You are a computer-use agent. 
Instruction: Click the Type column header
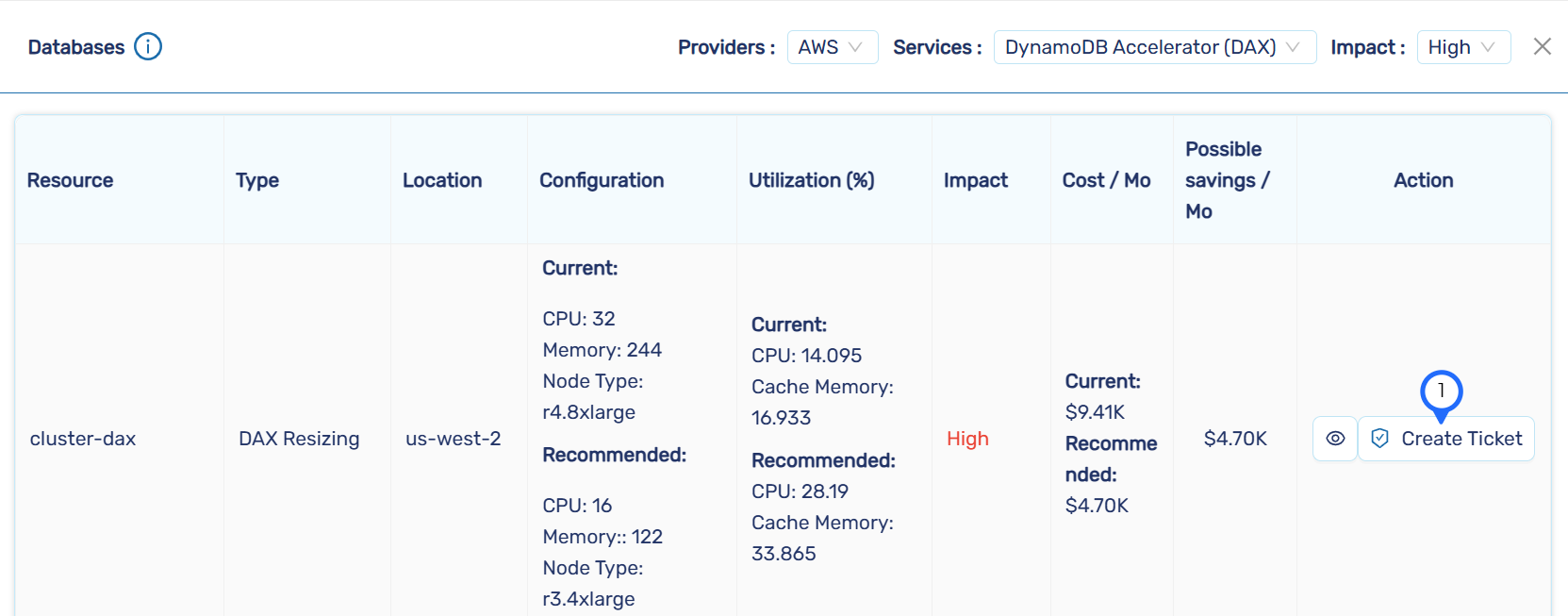[x=257, y=180]
